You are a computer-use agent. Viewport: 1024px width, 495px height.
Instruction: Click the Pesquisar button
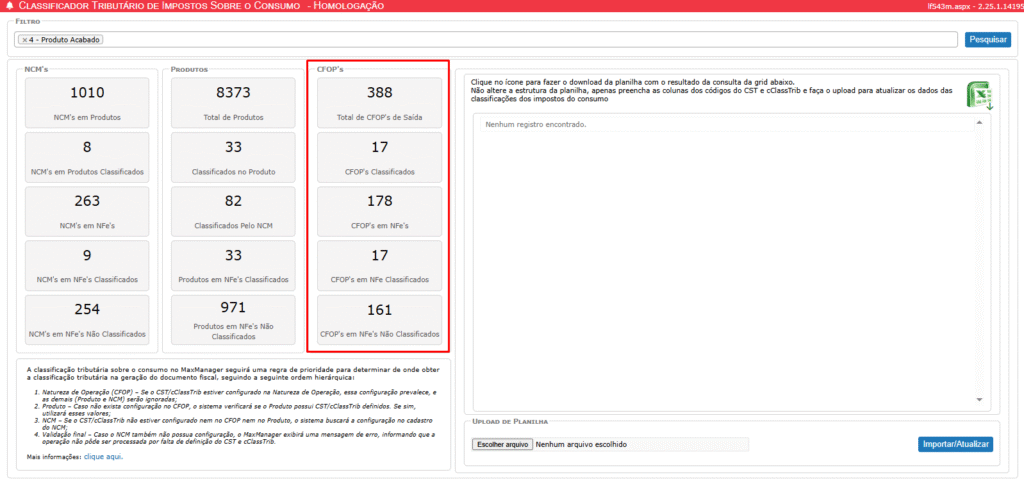tap(988, 40)
